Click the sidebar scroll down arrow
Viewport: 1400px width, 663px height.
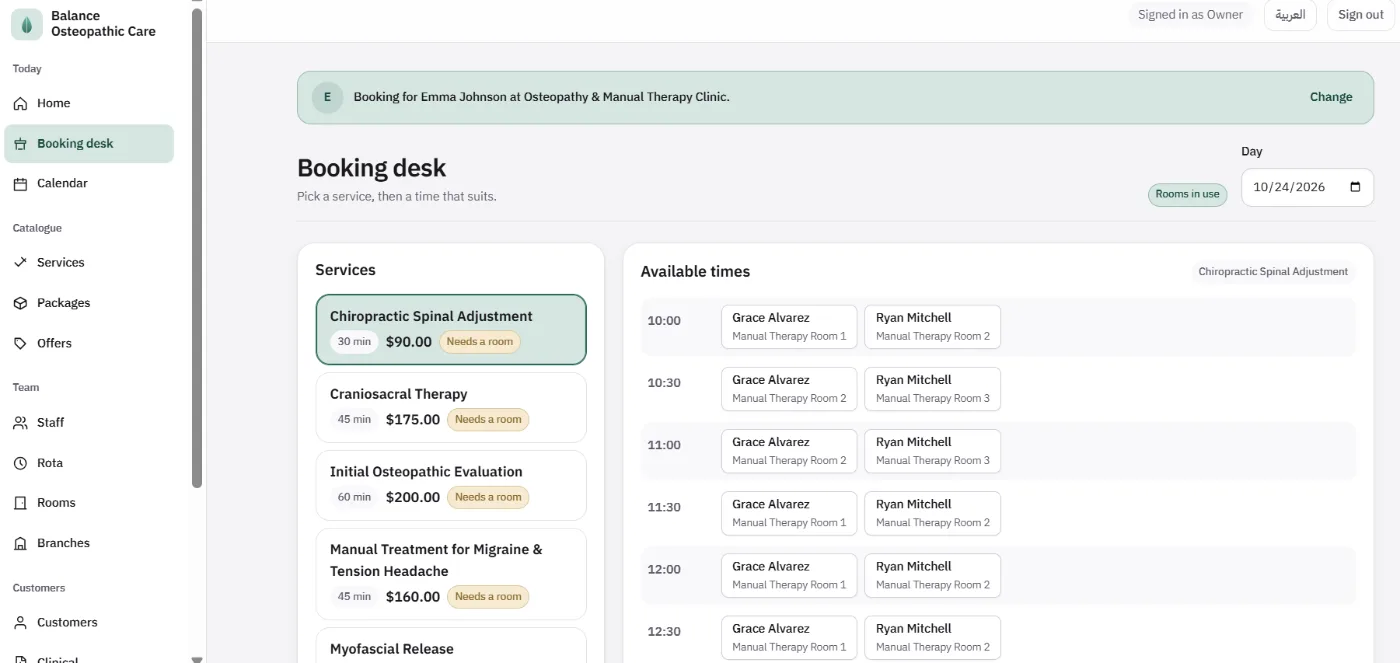(197, 658)
